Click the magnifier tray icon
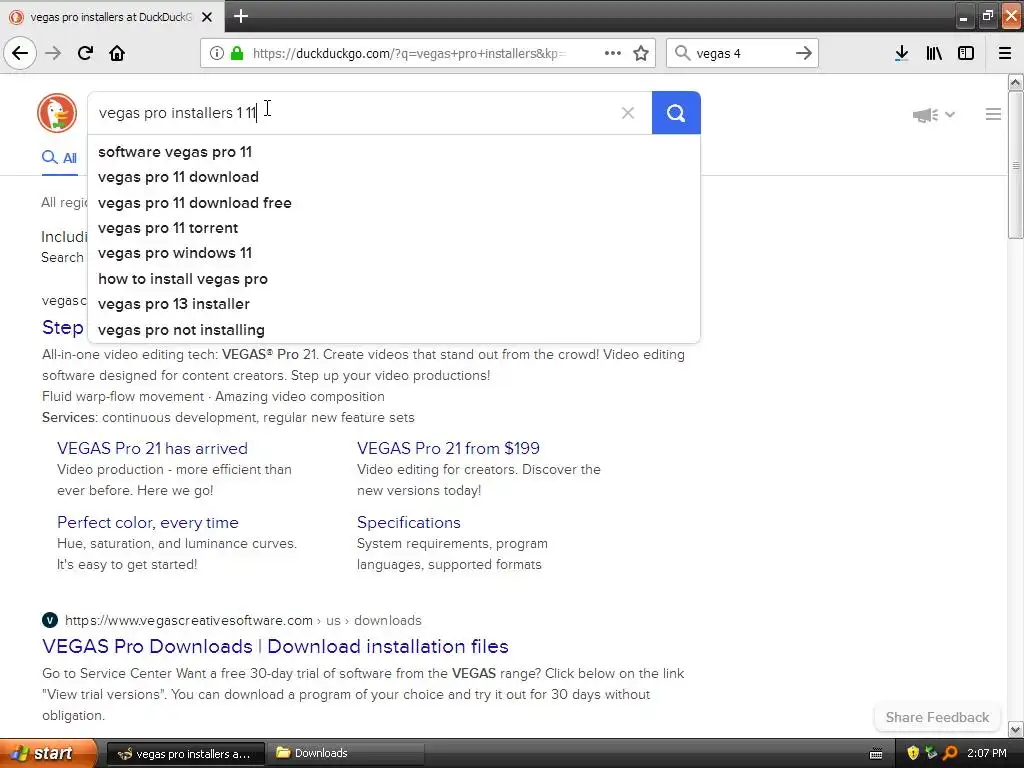The height and width of the screenshot is (768, 1024). 950,754
